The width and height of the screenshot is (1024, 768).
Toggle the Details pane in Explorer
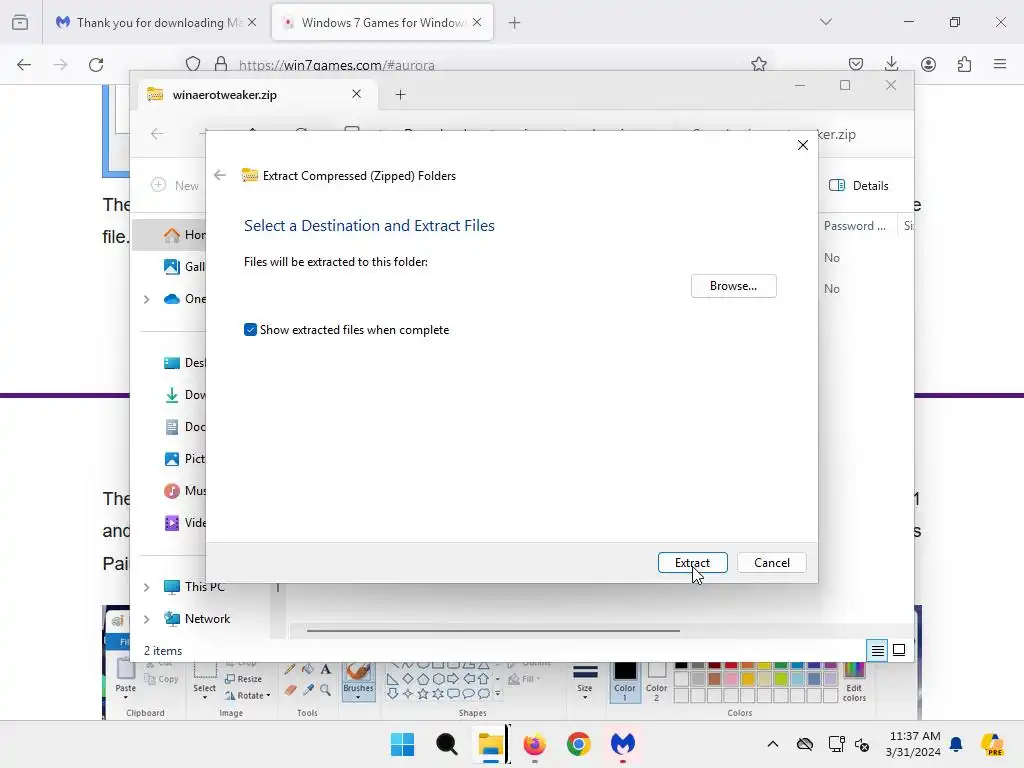859,185
